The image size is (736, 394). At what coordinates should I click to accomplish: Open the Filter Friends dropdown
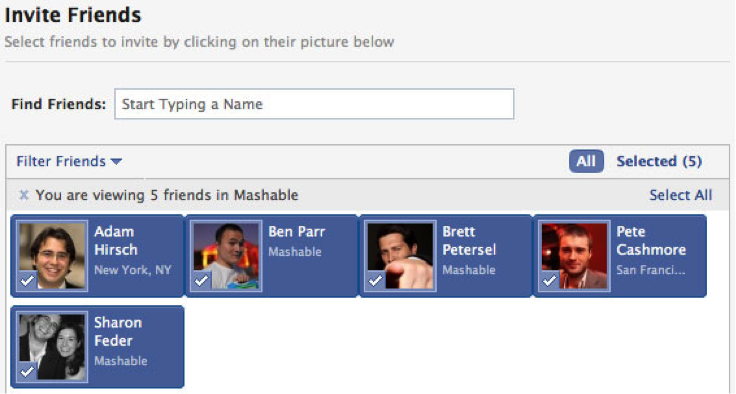(69, 162)
